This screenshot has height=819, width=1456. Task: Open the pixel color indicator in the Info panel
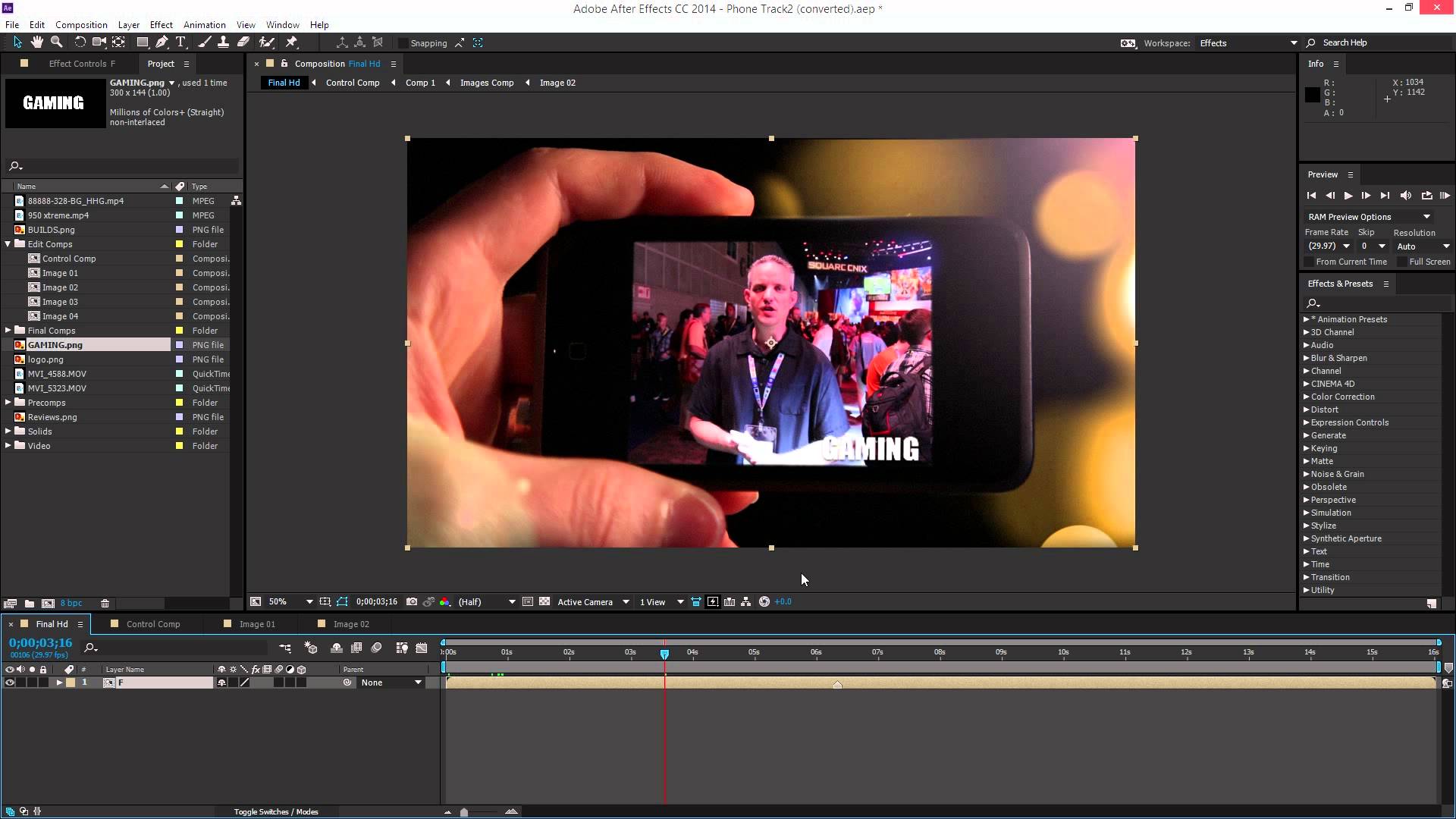tap(1312, 95)
